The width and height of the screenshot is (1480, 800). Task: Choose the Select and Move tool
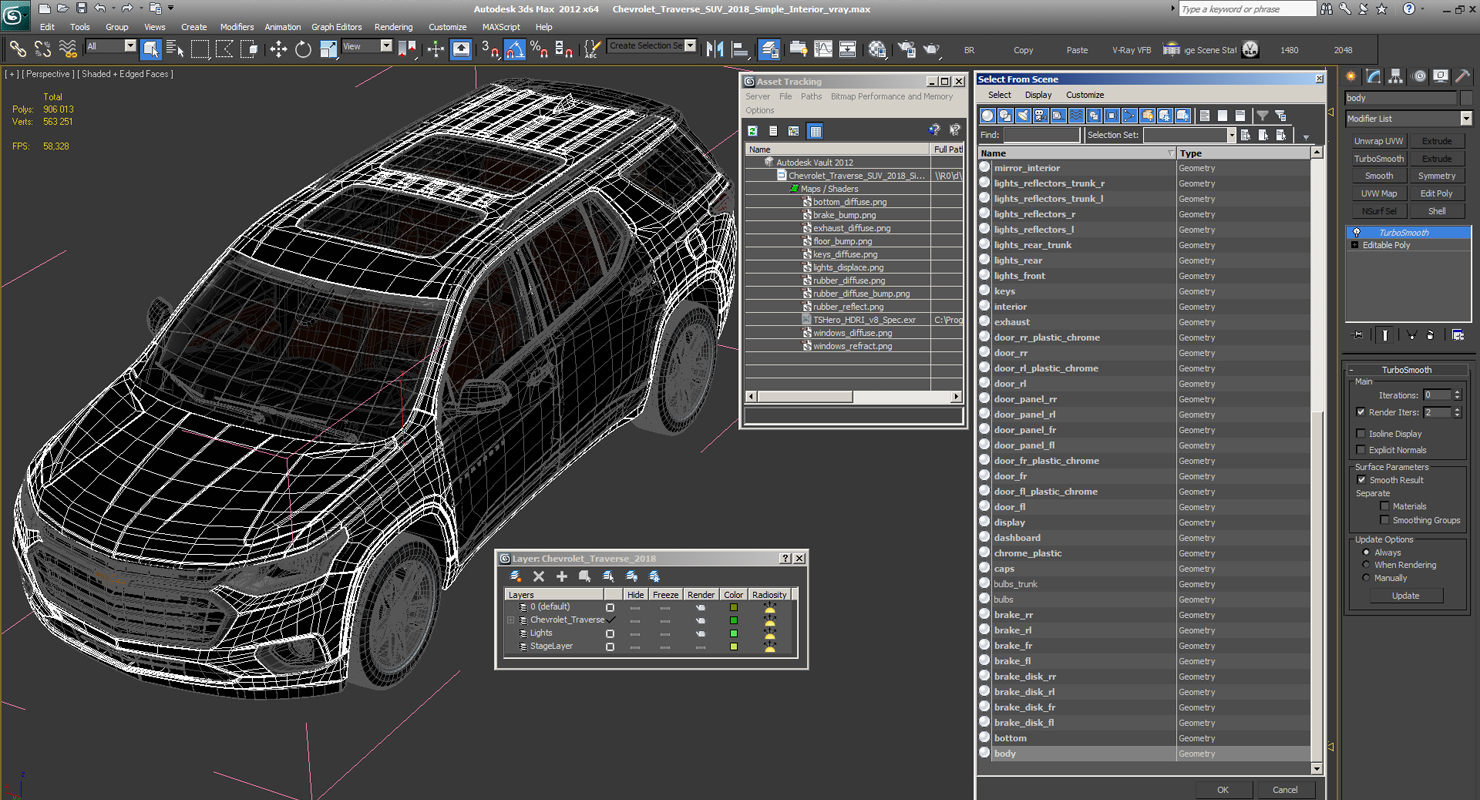[x=278, y=48]
